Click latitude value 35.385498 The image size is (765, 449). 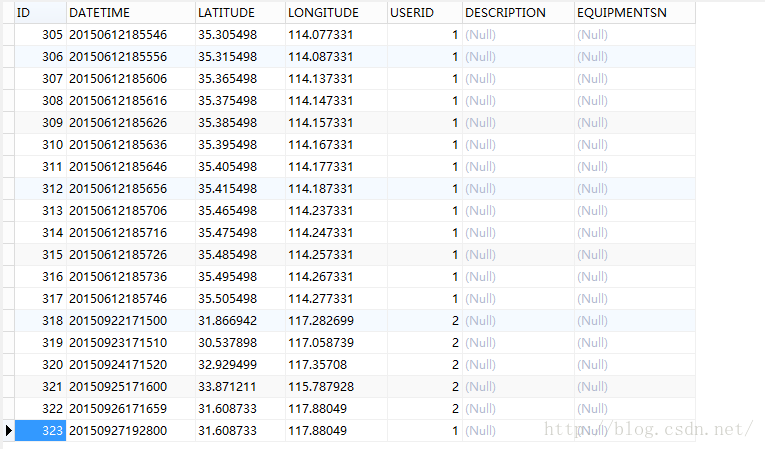pyautogui.click(x=240, y=122)
